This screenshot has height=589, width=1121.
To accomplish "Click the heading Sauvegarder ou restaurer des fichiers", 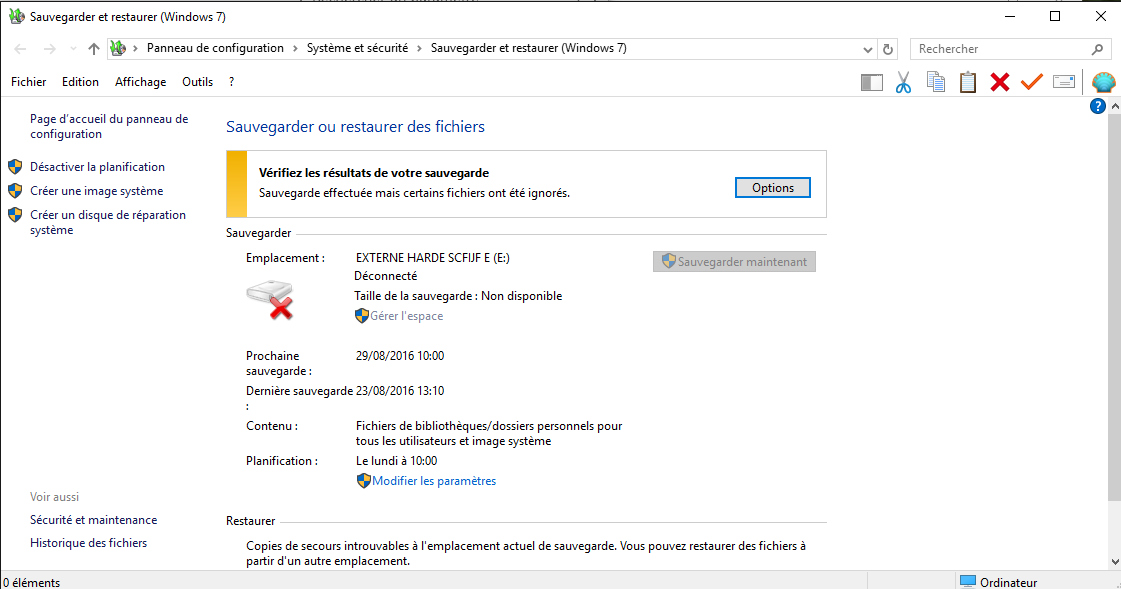I will coord(355,127).
